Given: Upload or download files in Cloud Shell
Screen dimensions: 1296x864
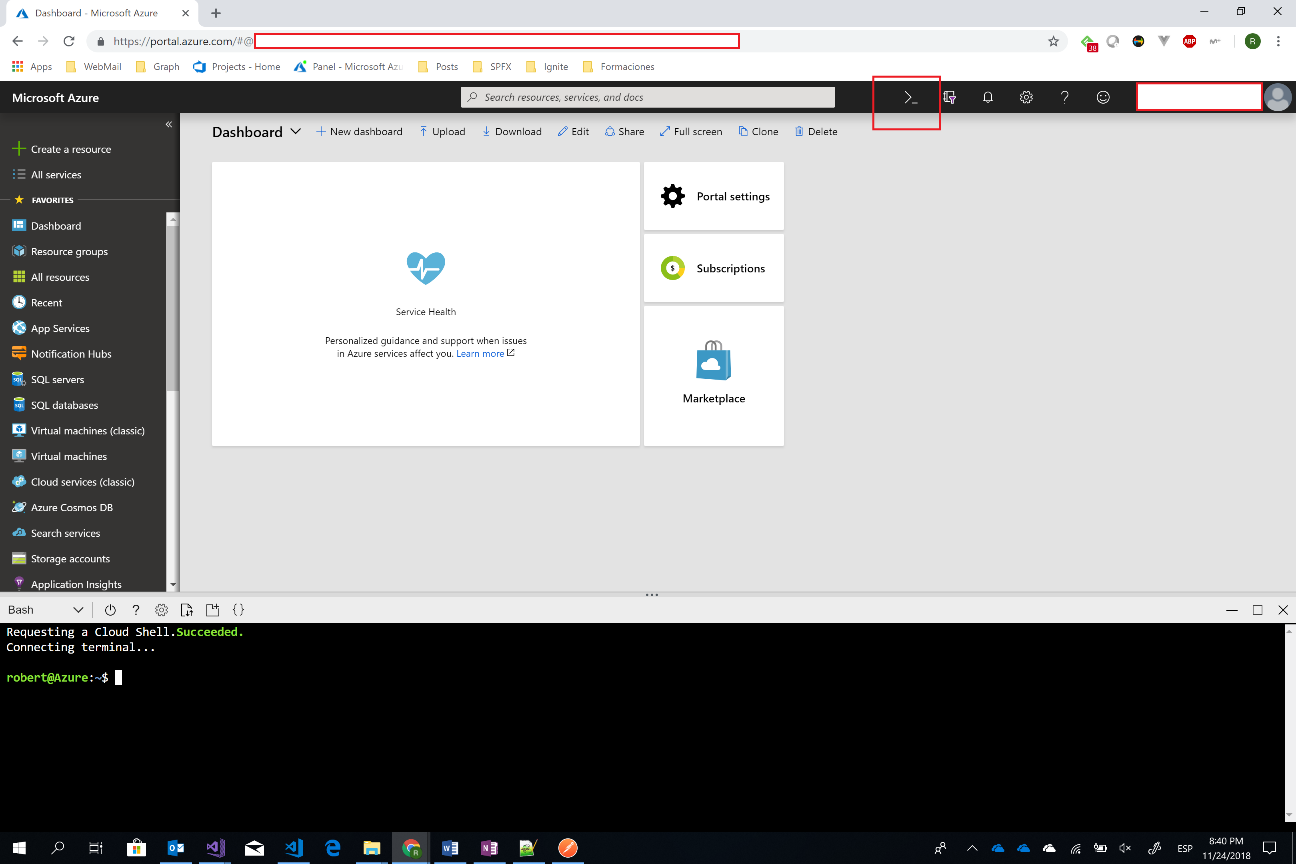Looking at the screenshot, I should tap(186, 609).
